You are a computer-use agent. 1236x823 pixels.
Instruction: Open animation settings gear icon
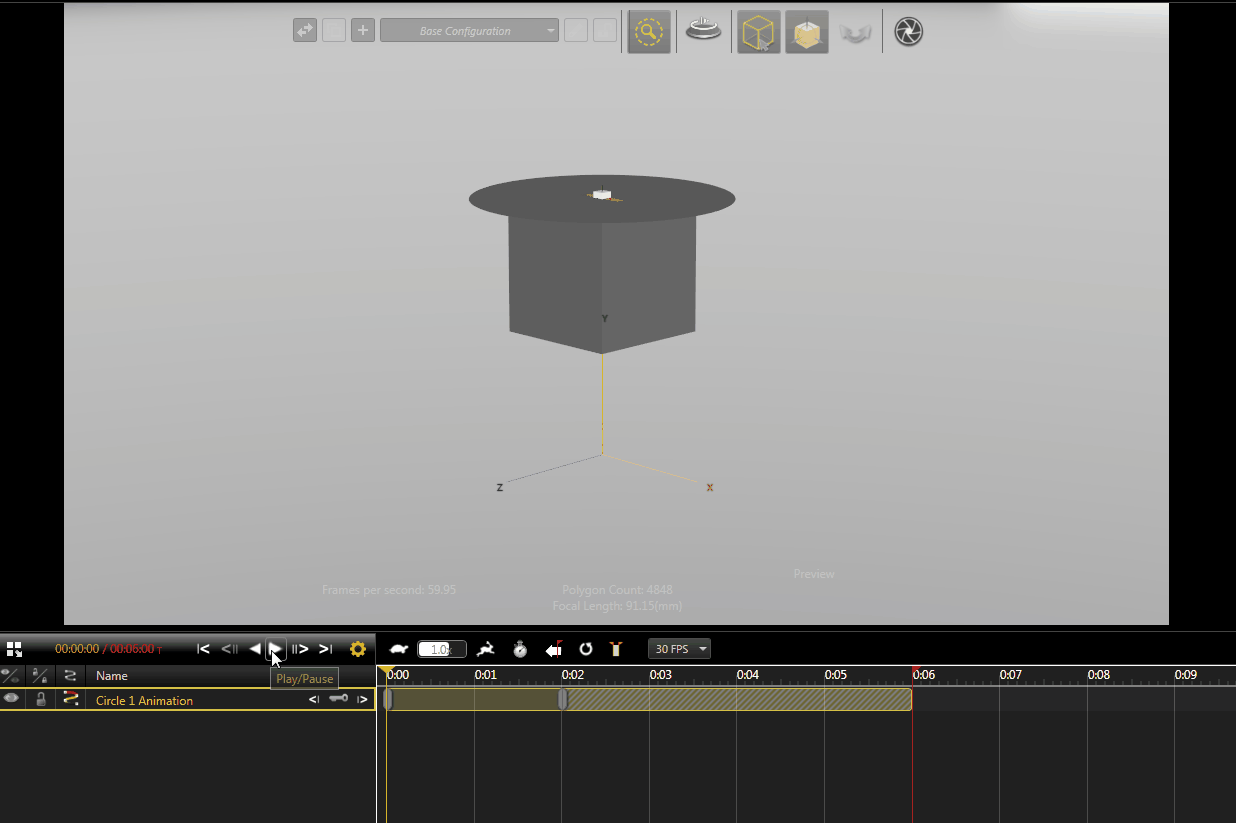[358, 649]
